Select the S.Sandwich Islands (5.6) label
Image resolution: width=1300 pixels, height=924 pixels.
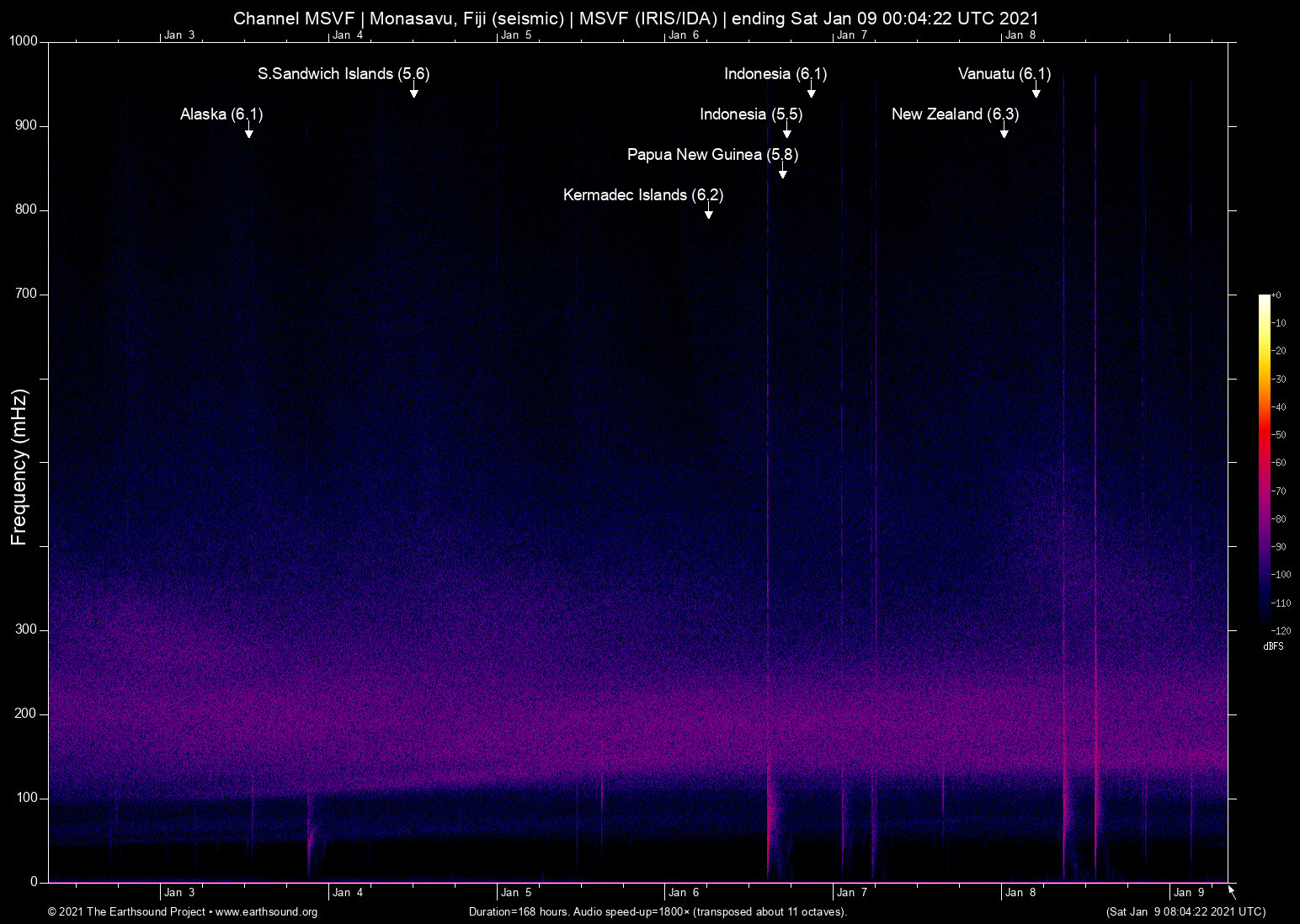click(x=344, y=74)
